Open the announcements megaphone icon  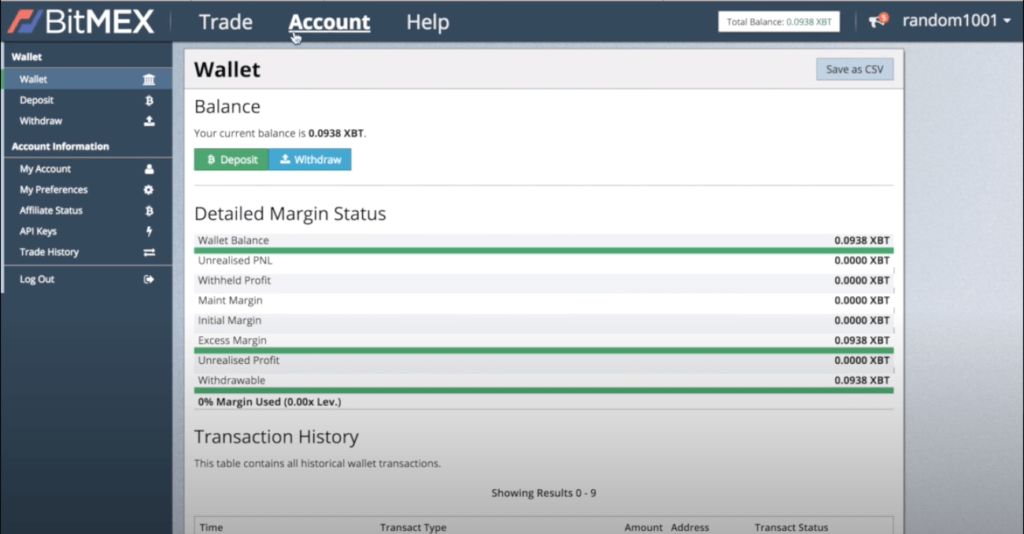[878, 21]
